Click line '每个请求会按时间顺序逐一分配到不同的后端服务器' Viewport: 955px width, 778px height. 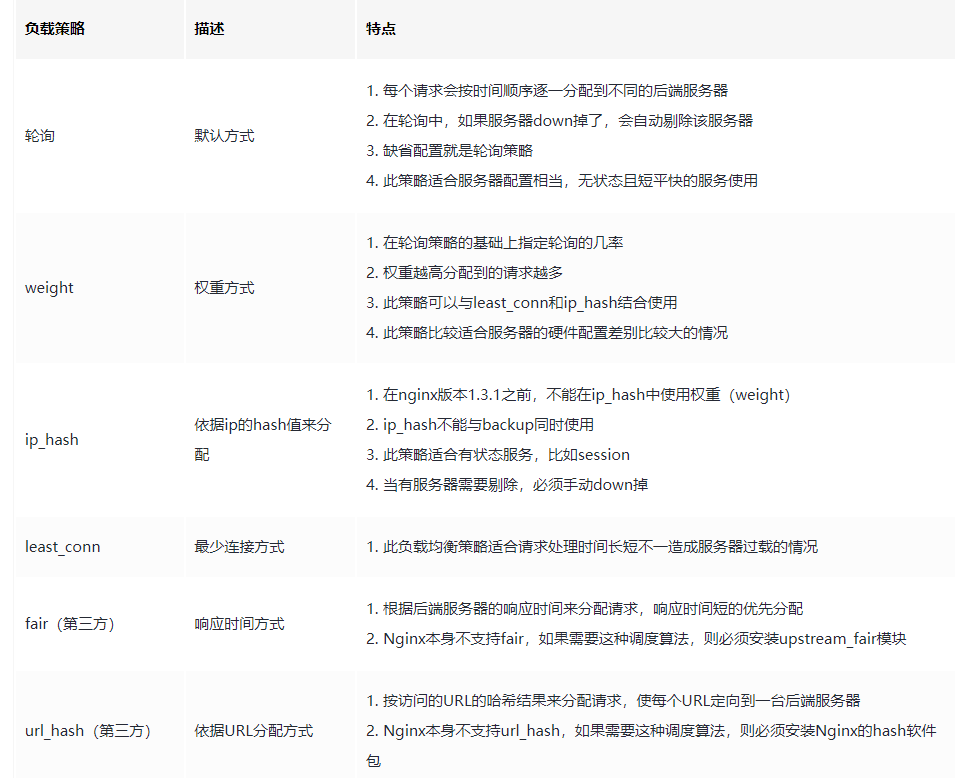coord(547,91)
